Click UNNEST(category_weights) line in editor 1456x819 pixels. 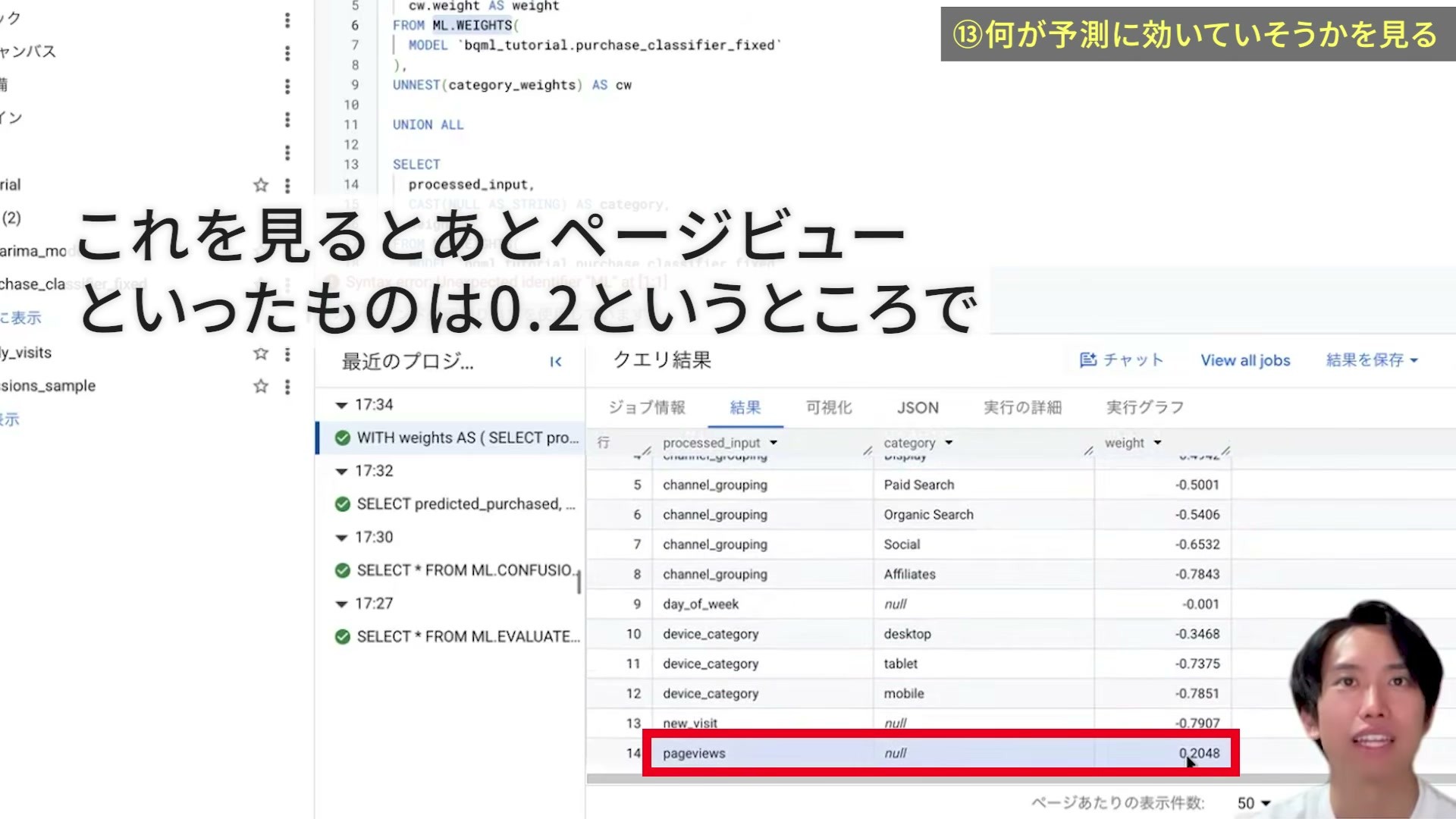512,85
